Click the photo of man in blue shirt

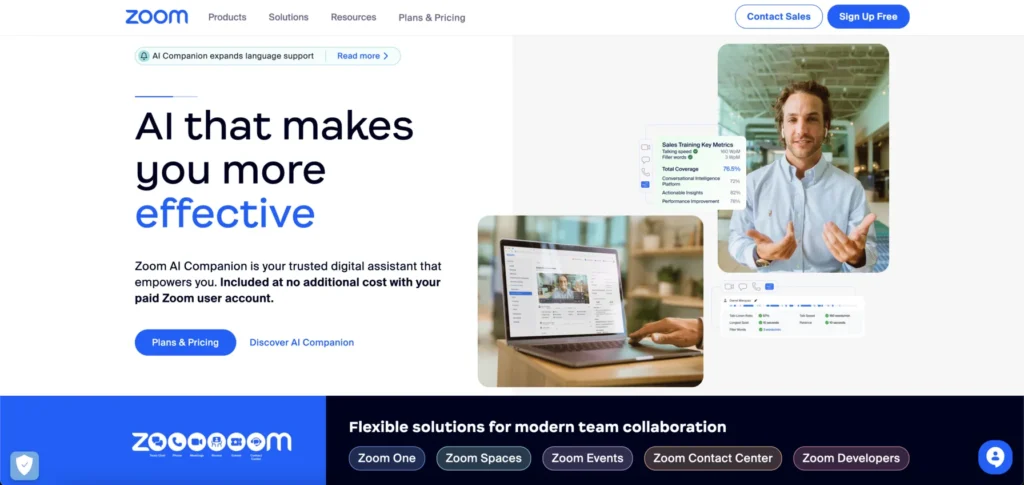tap(803, 158)
